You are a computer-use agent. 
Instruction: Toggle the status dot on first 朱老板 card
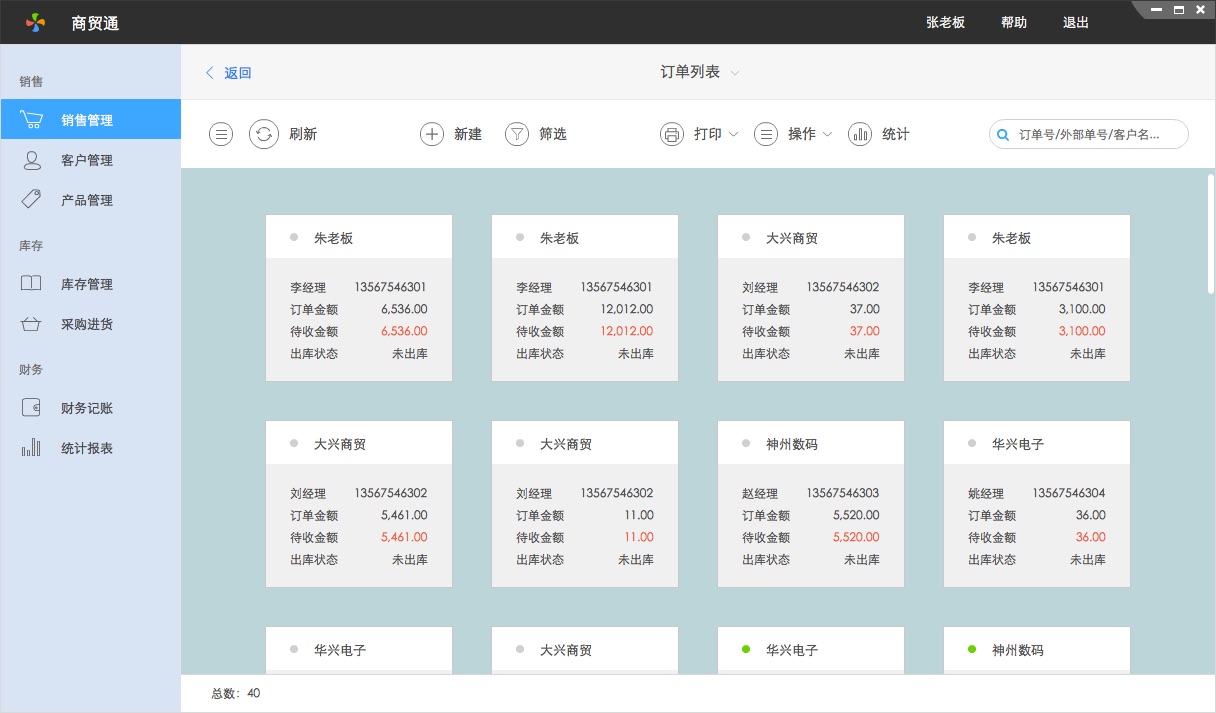tap(293, 236)
